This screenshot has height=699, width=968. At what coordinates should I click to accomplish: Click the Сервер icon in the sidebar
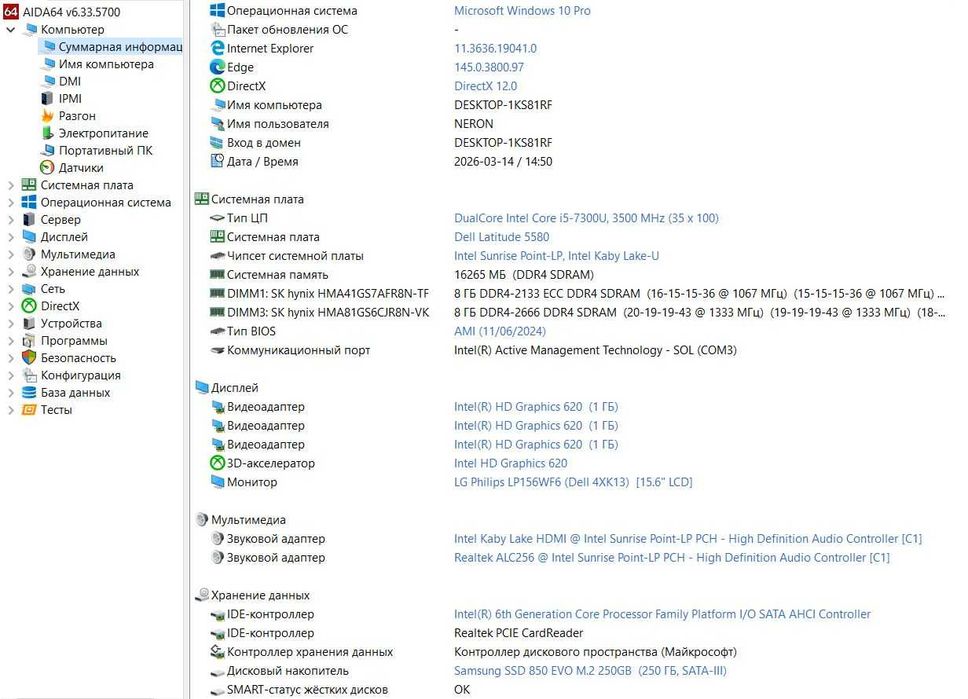point(29,219)
